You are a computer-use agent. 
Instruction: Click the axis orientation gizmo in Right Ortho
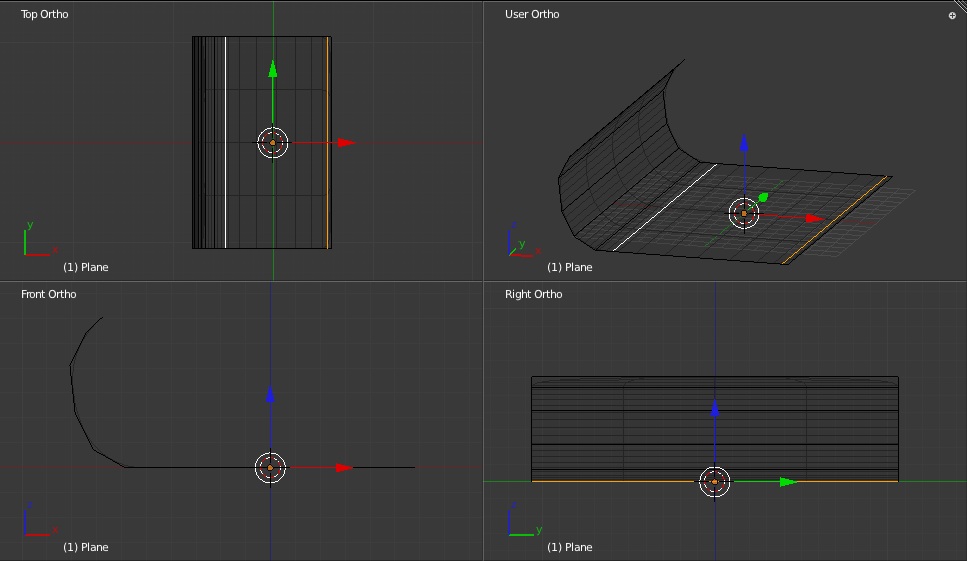tap(525, 519)
